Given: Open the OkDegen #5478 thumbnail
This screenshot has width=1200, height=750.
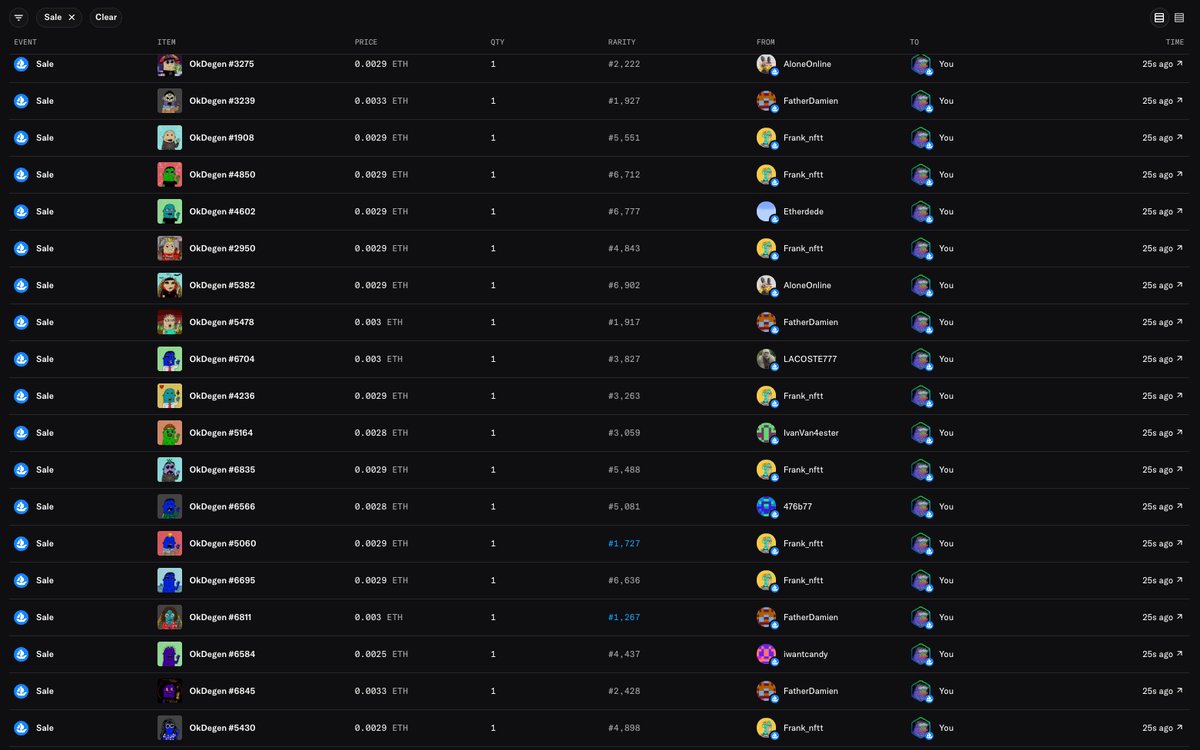Looking at the screenshot, I should coord(169,322).
